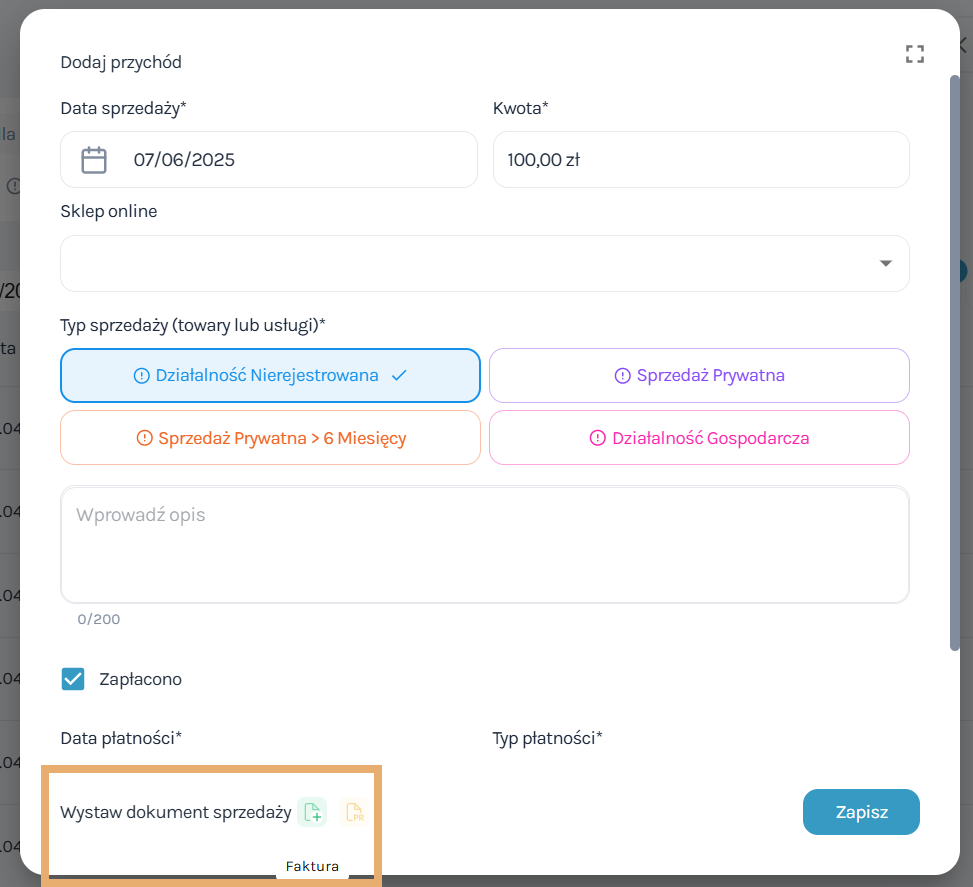Focus the Wprowadź opis description box
This screenshot has height=887, width=973.
[x=485, y=544]
